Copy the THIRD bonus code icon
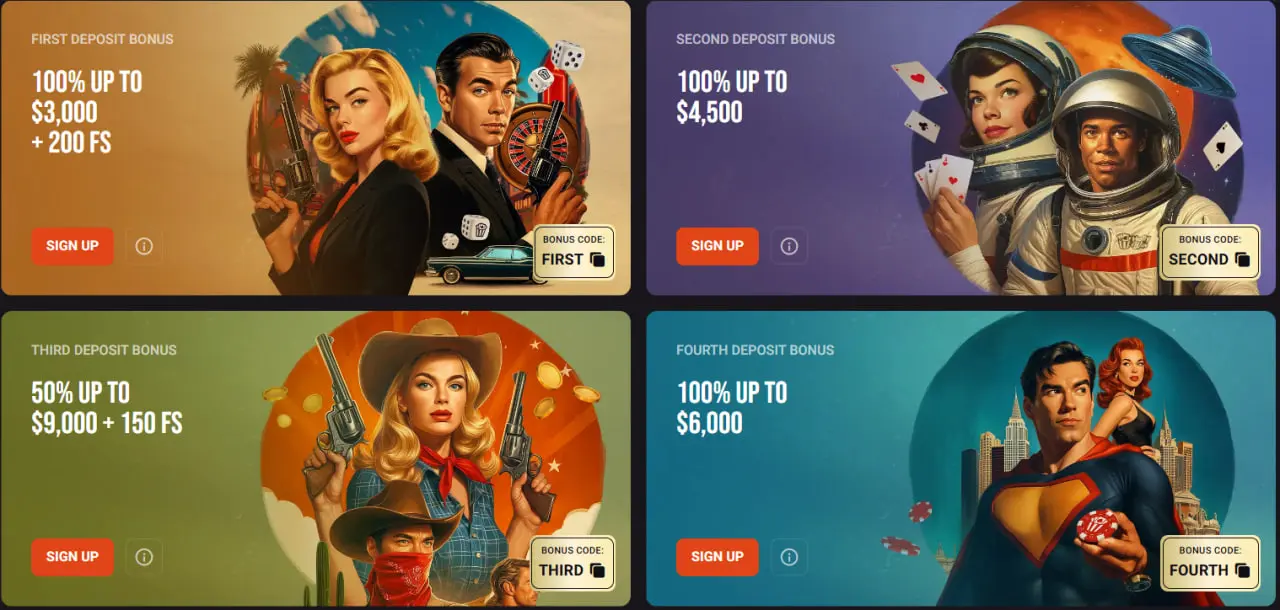The image size is (1280, 610). pos(598,571)
